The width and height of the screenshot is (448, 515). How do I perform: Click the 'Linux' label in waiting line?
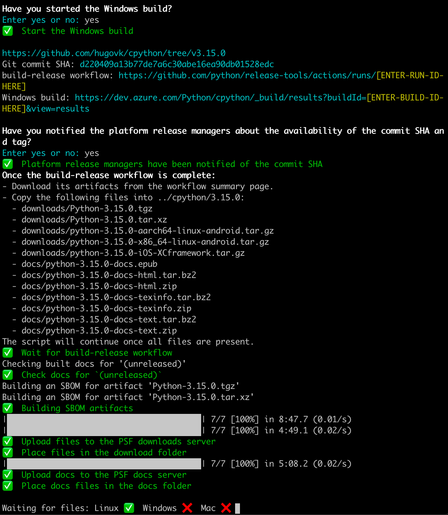[106, 508]
